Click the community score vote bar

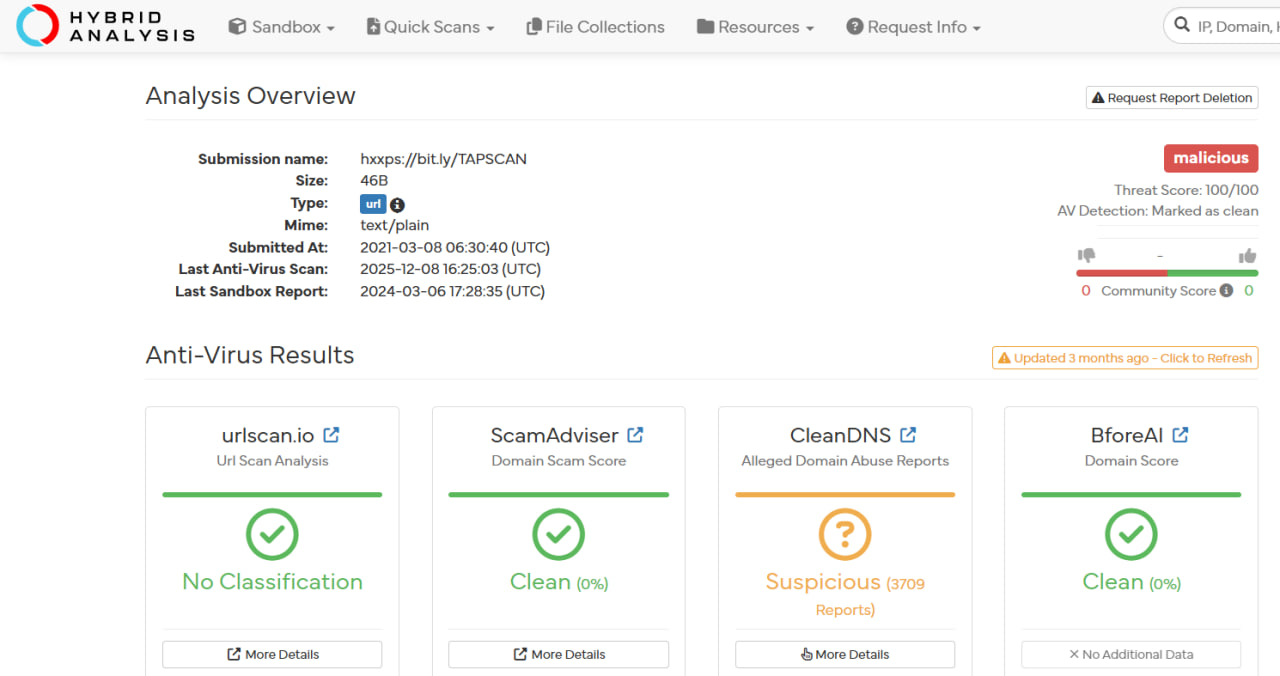[1167, 273]
